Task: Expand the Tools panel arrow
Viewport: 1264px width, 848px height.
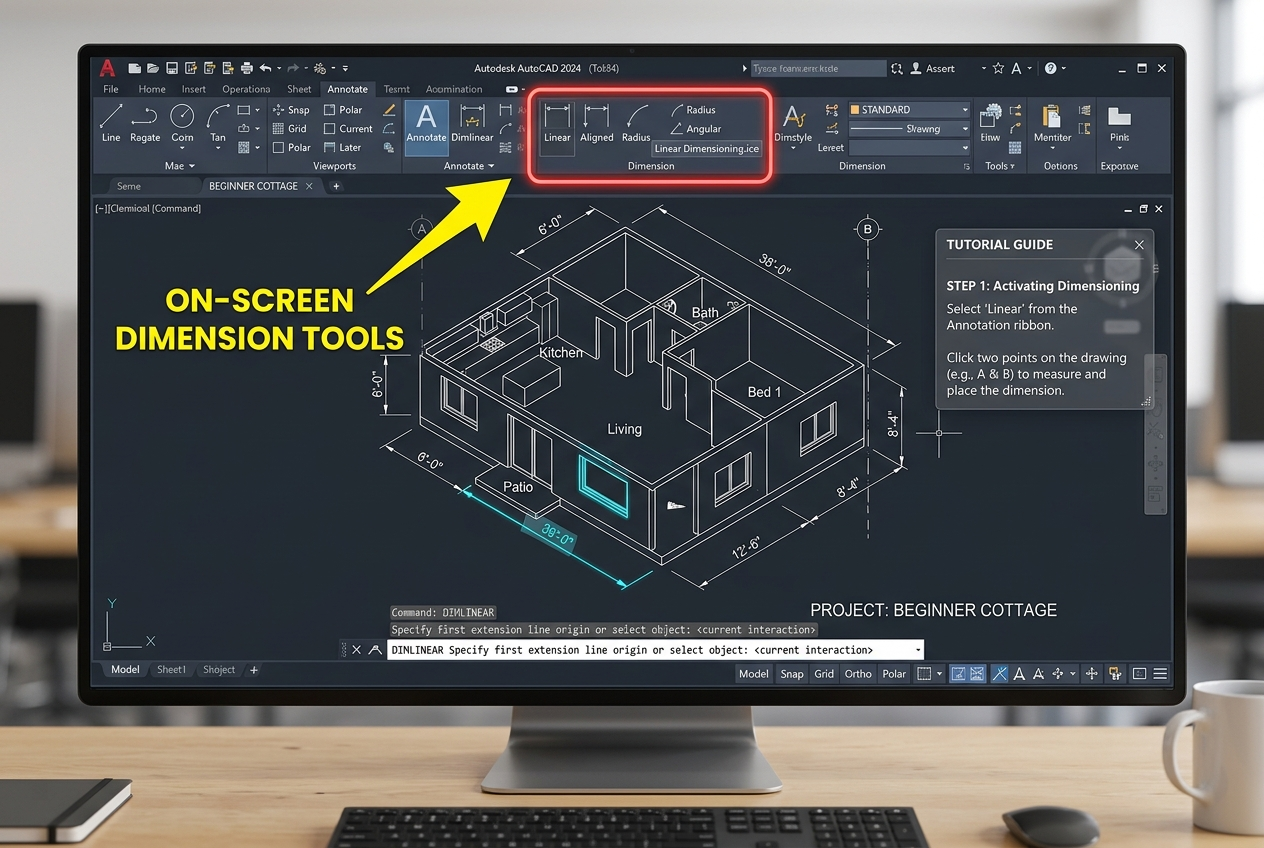Action: 1012,166
